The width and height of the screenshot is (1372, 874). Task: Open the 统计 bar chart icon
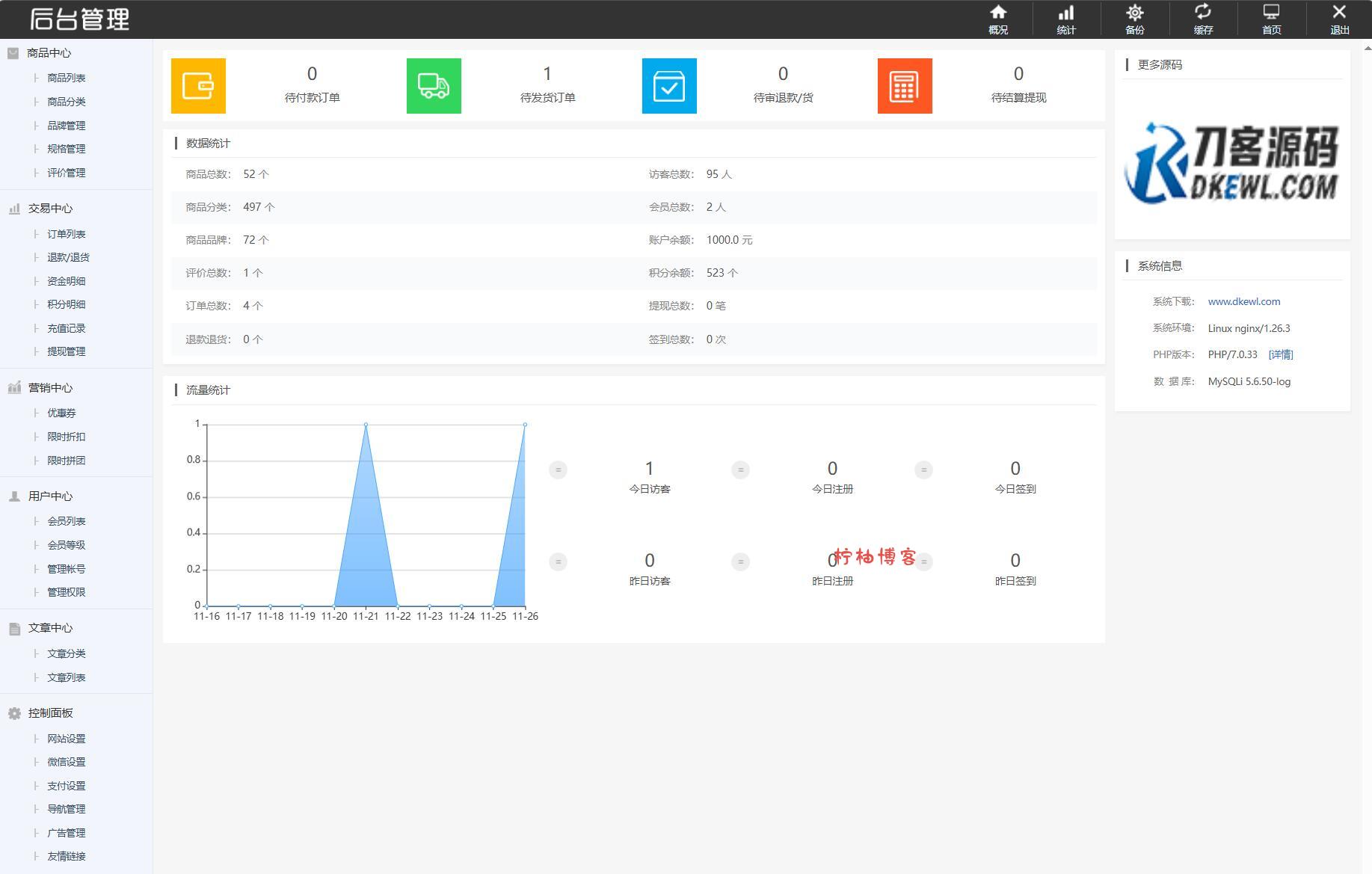[1065, 19]
